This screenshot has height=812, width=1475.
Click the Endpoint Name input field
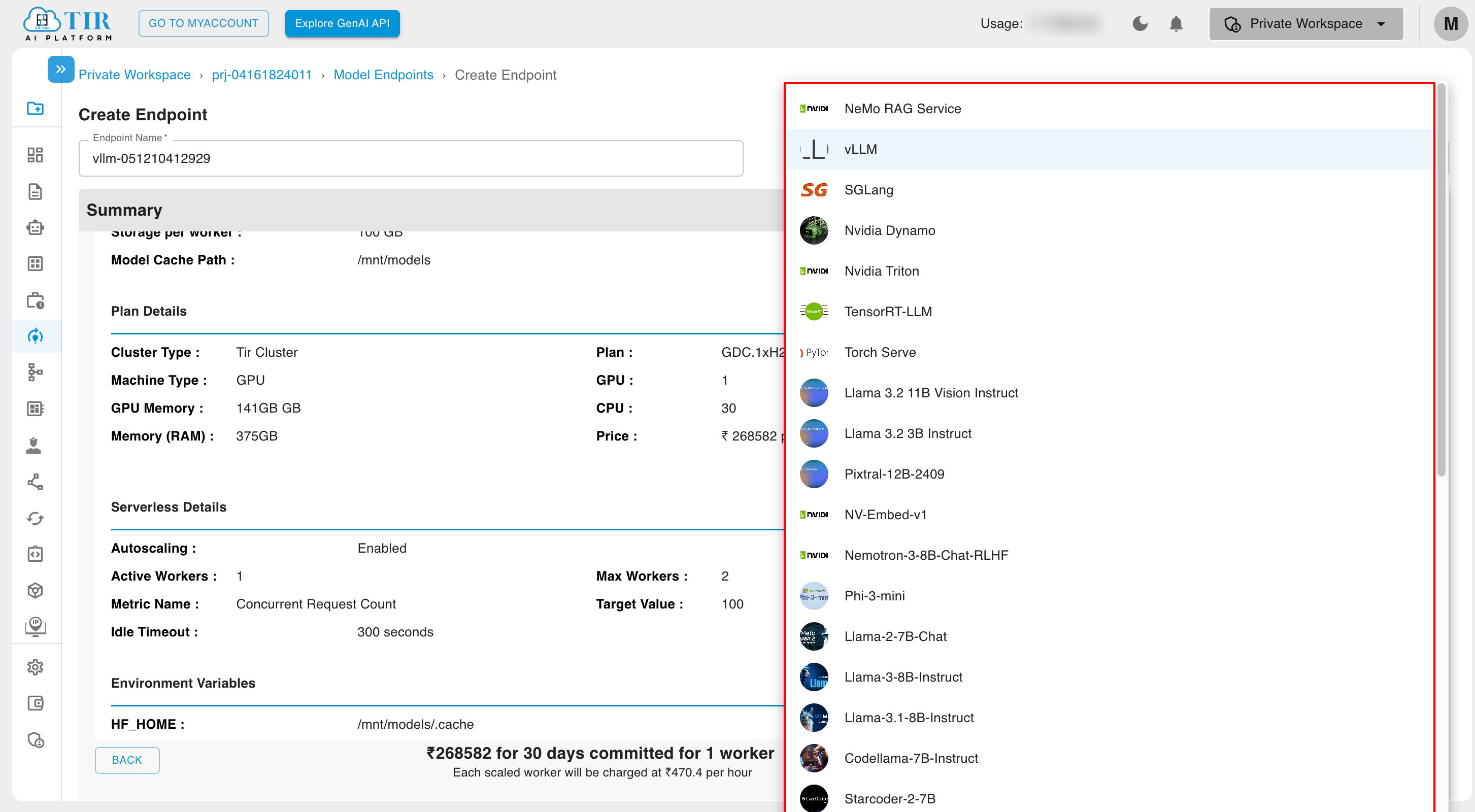coord(411,159)
